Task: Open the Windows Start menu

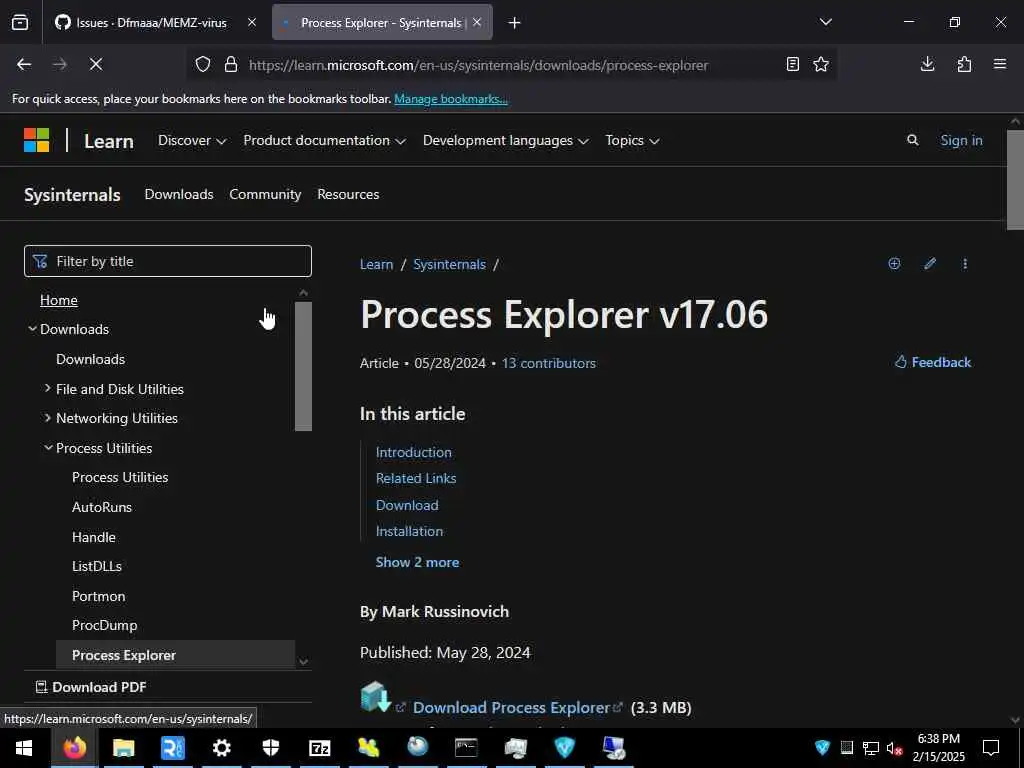Action: (x=24, y=748)
